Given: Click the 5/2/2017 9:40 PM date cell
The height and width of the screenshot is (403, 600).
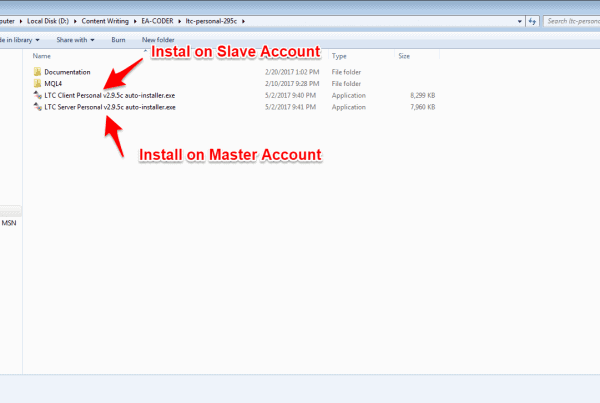Looking at the screenshot, I should click(x=290, y=95).
